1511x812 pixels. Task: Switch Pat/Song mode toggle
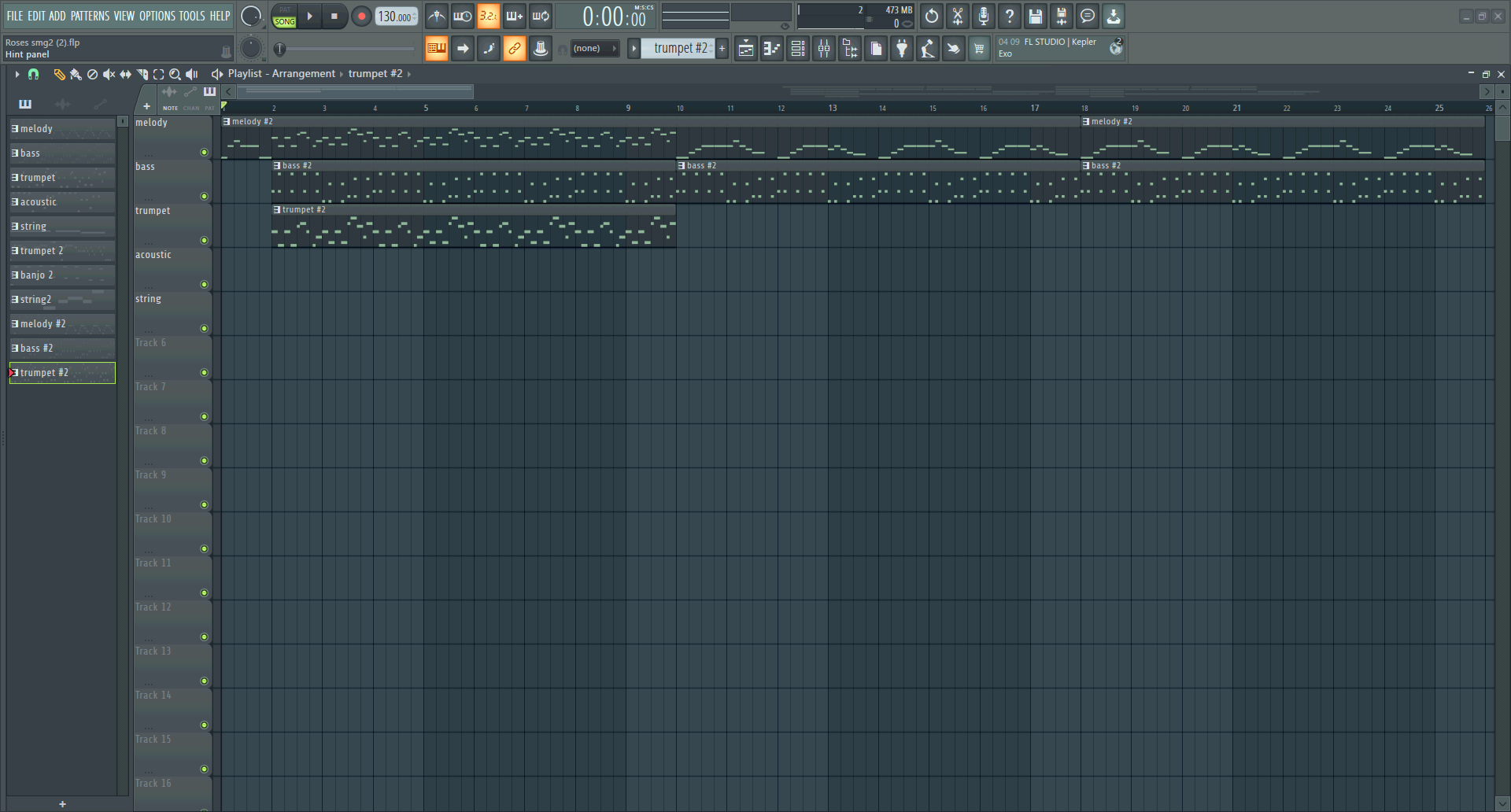284,17
